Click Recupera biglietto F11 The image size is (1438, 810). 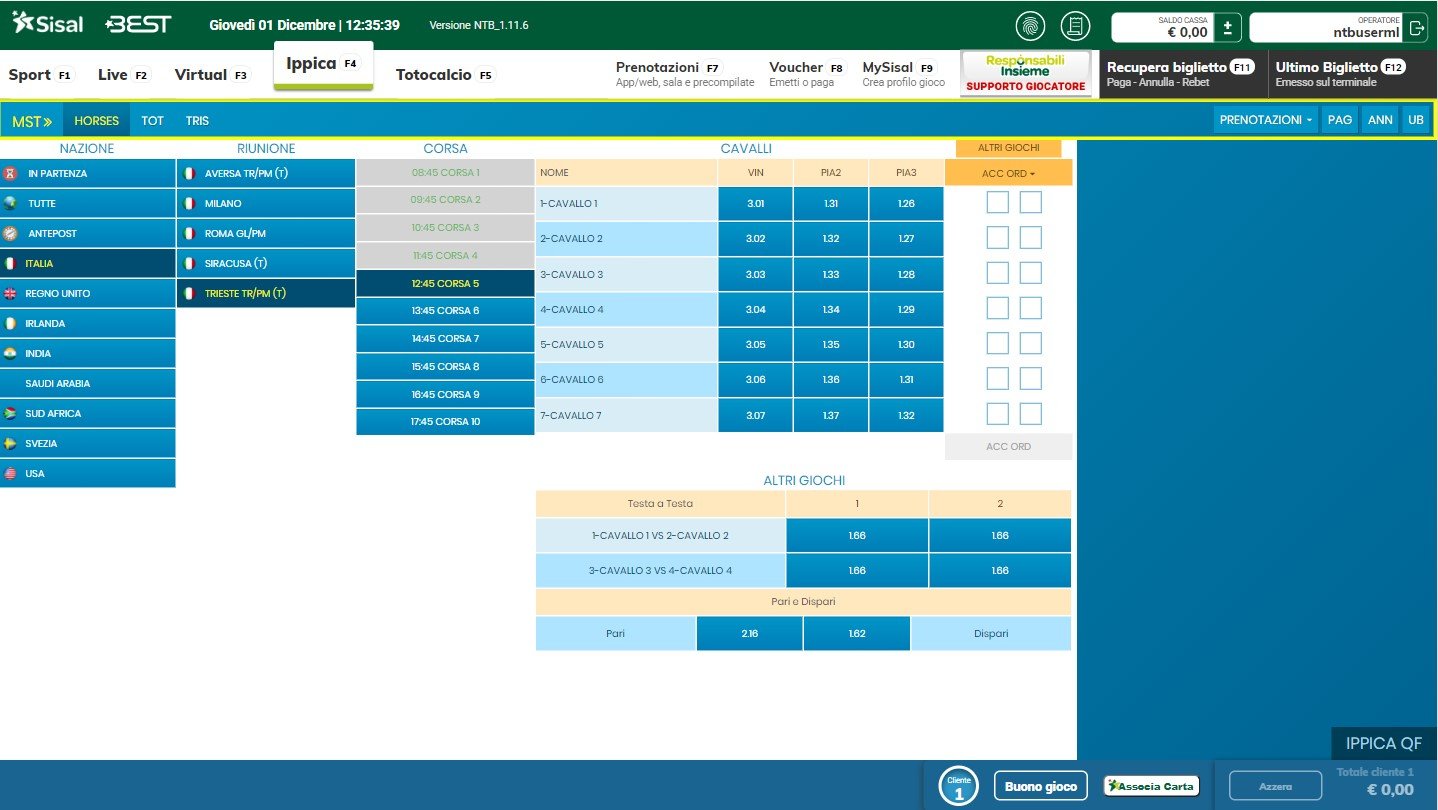(x=1183, y=74)
